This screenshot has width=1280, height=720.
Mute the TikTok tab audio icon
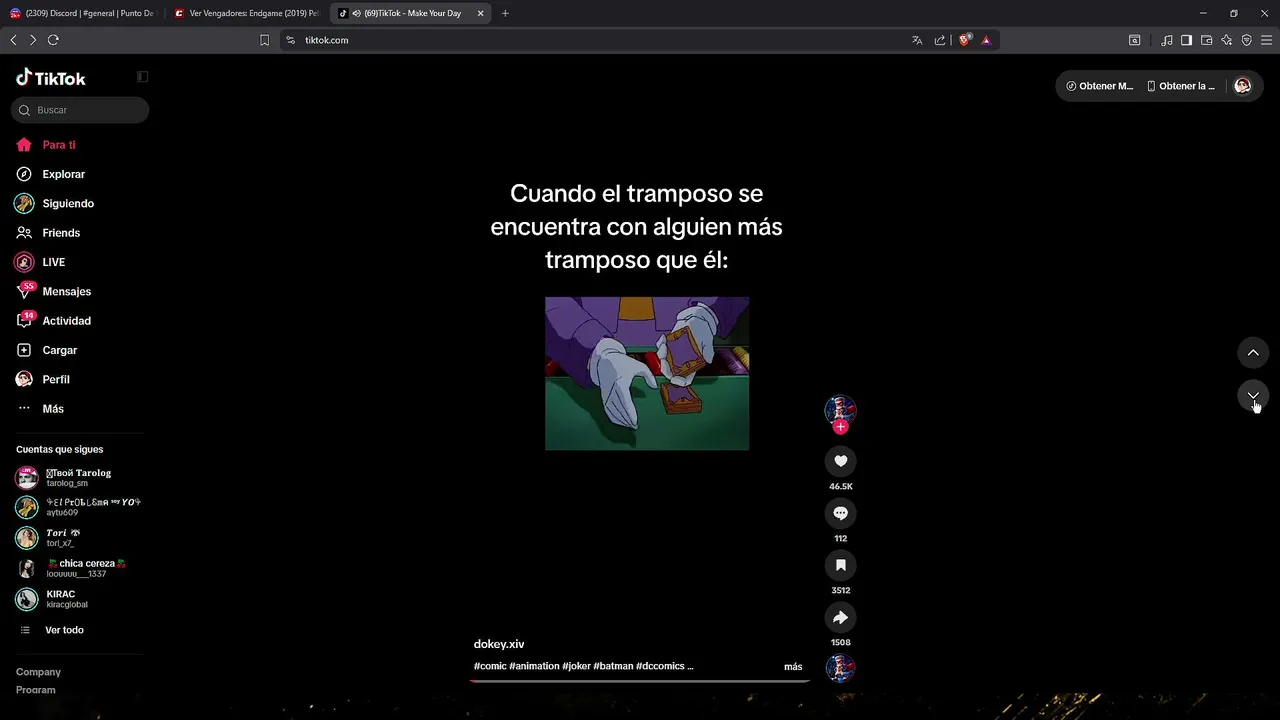pyautogui.click(x=356, y=13)
